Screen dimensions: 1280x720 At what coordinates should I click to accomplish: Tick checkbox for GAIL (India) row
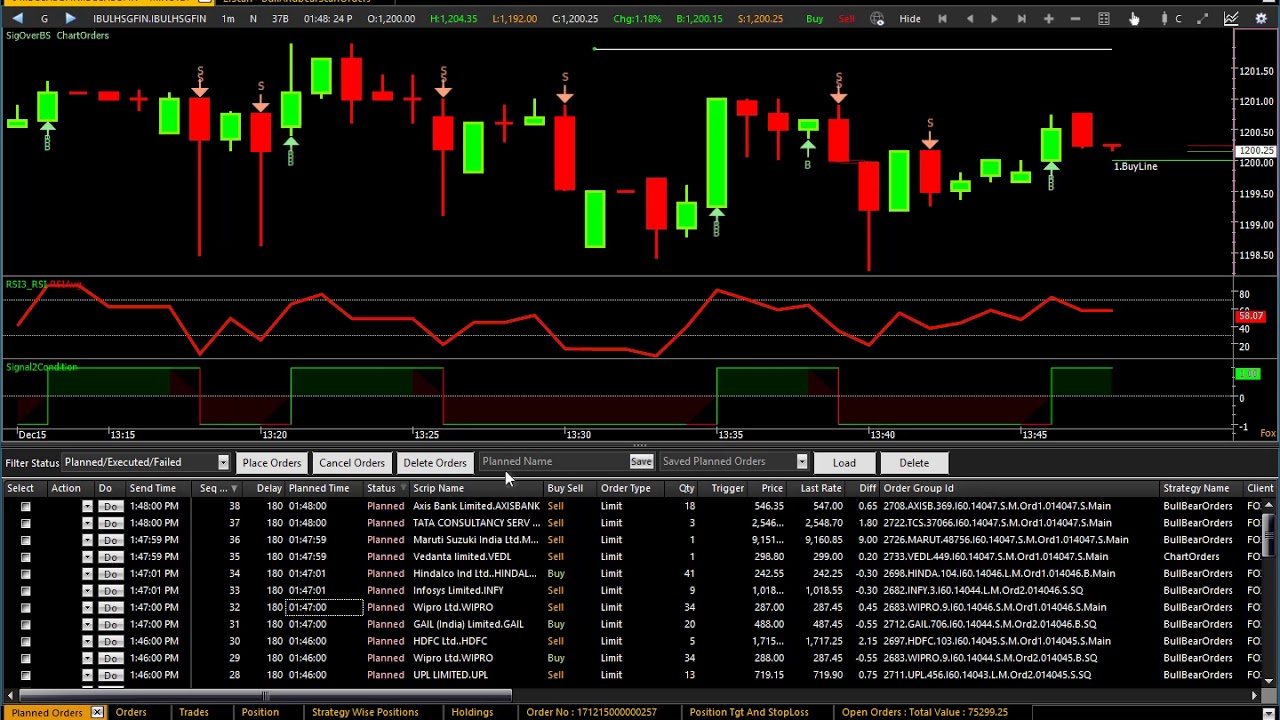tap(26, 624)
